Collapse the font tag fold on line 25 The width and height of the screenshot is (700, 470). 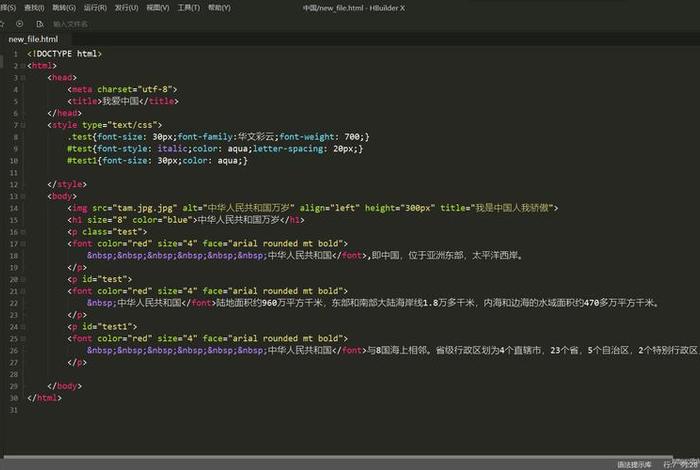[22, 339]
